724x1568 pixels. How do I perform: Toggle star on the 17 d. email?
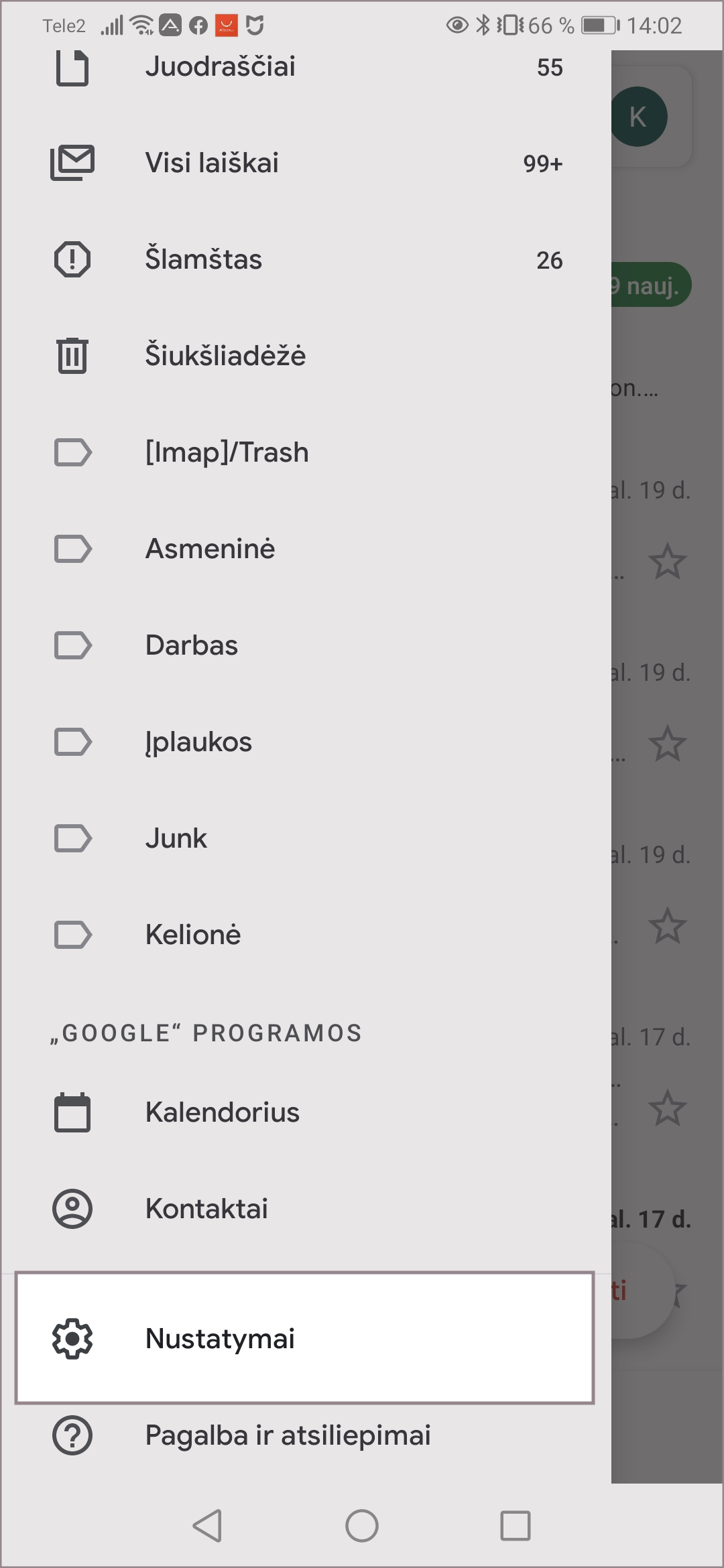668,1108
